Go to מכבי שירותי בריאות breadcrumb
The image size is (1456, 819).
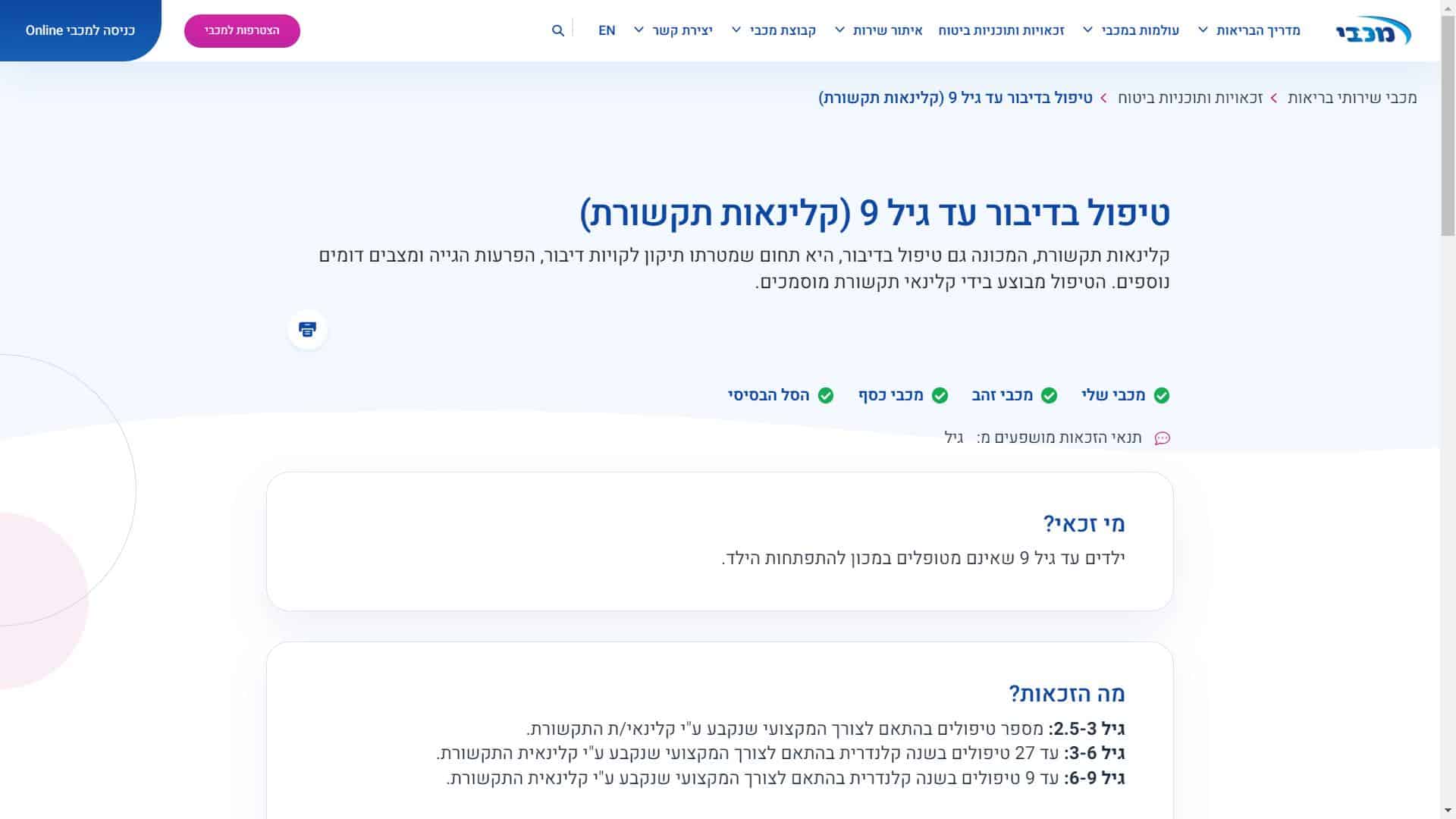[1352, 98]
